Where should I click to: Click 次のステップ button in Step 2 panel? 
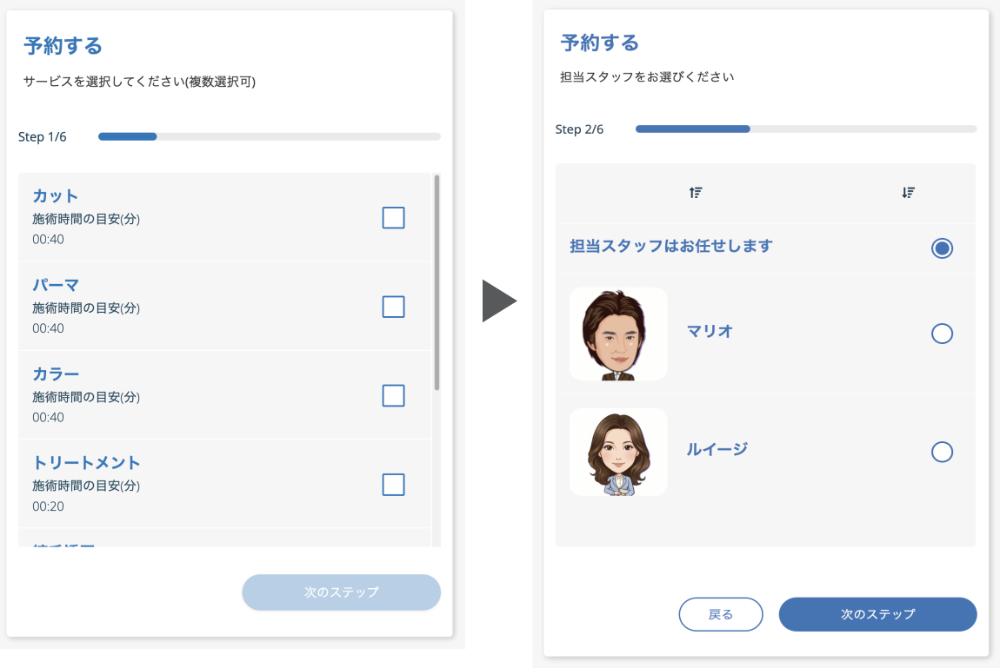(877, 614)
